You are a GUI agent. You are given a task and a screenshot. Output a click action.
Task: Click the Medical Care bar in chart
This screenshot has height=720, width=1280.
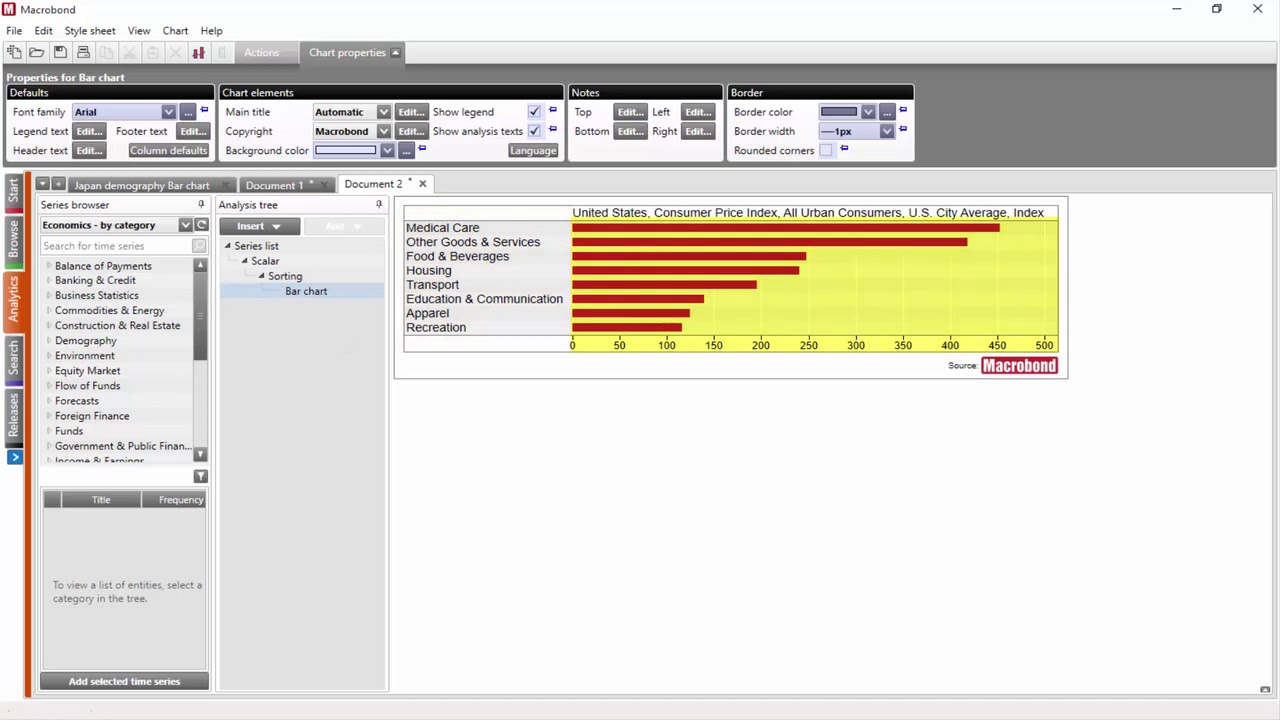(785, 228)
